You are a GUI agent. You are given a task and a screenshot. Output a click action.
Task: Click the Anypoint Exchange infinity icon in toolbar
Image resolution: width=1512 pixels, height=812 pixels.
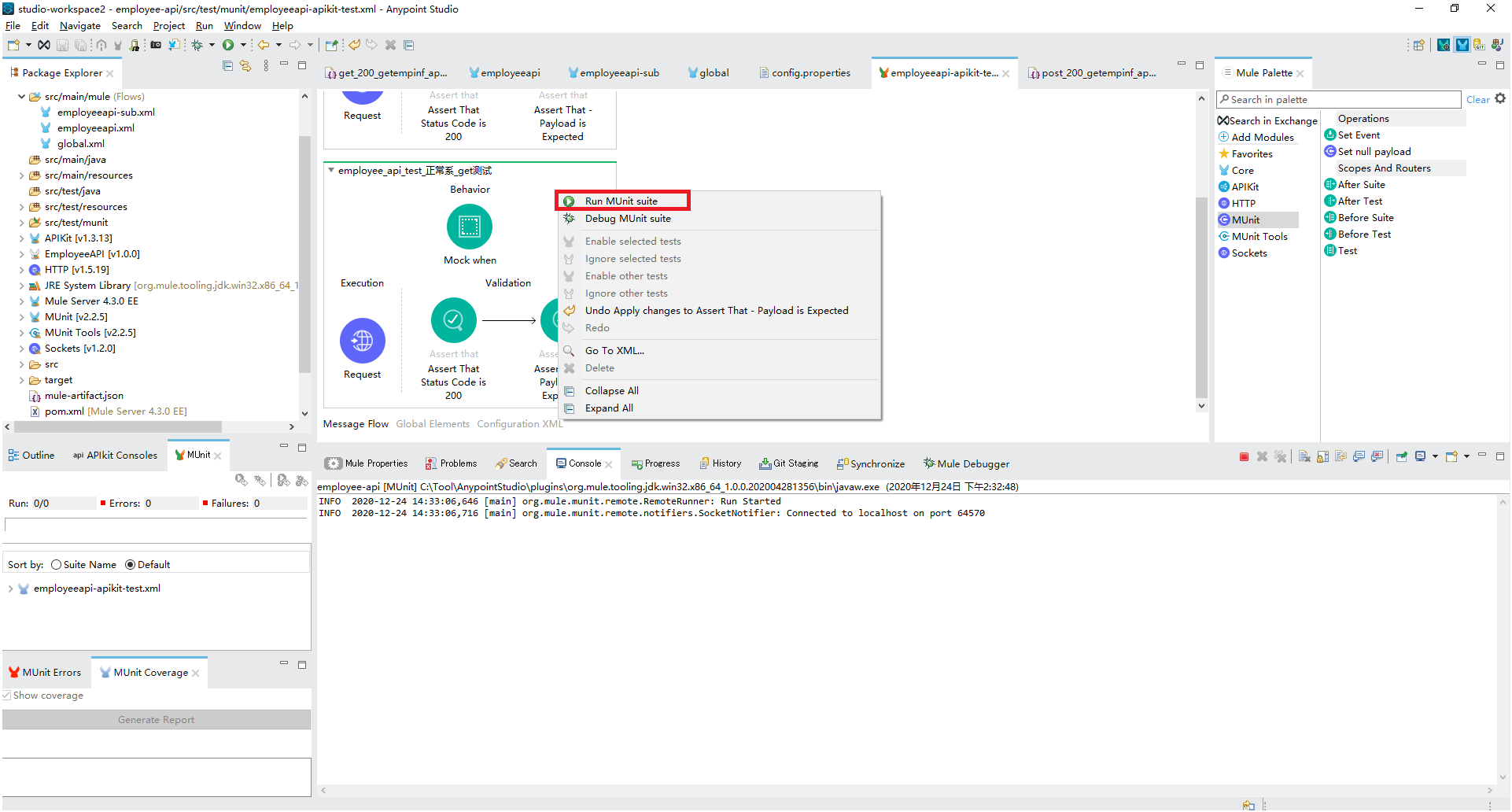44,45
